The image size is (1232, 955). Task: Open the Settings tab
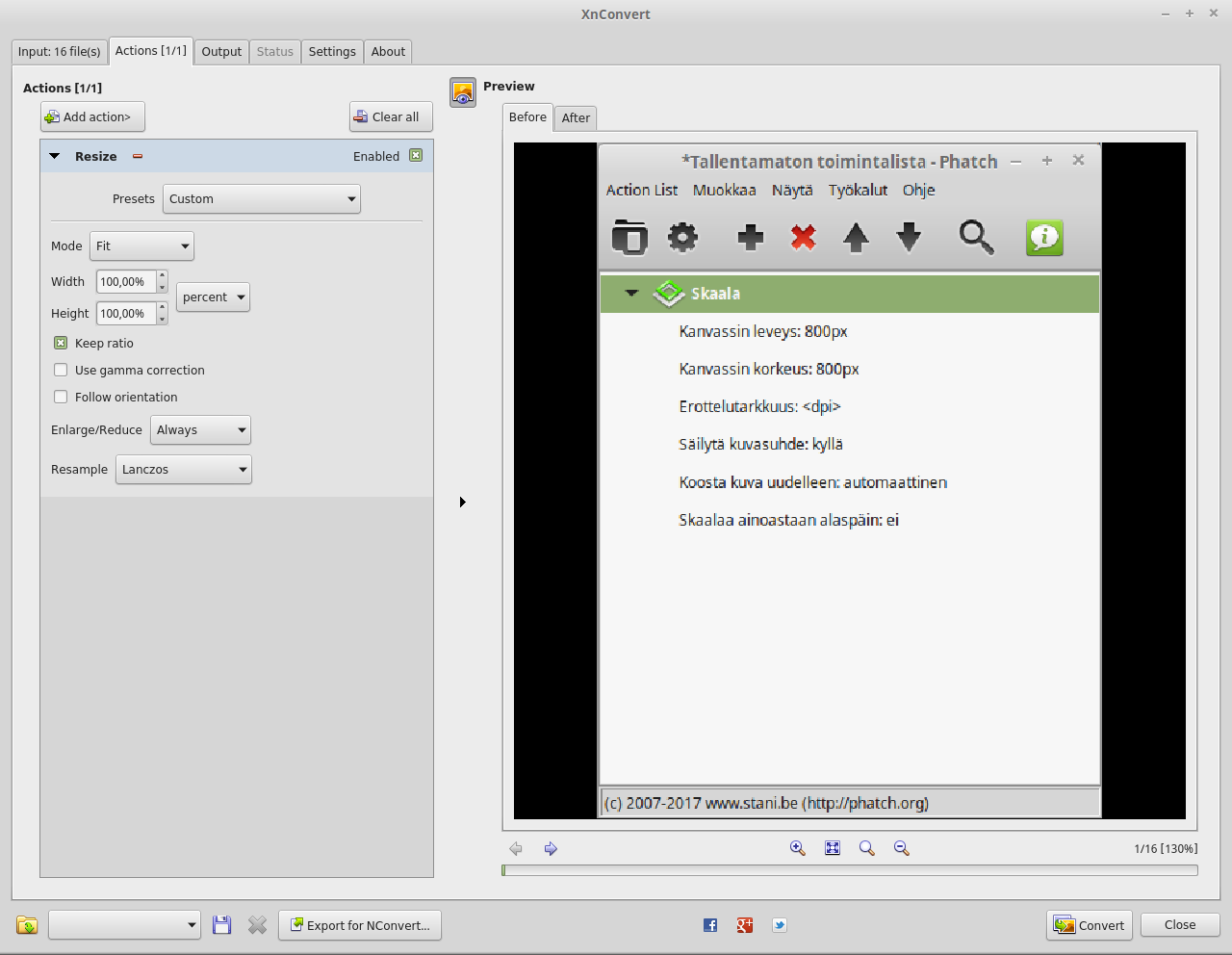(x=332, y=52)
